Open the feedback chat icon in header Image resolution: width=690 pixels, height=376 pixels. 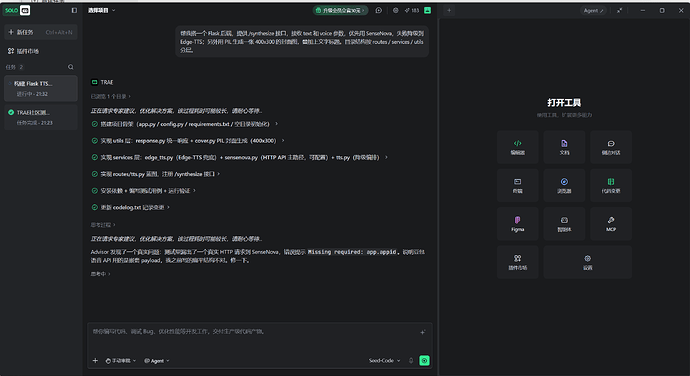[378, 10]
